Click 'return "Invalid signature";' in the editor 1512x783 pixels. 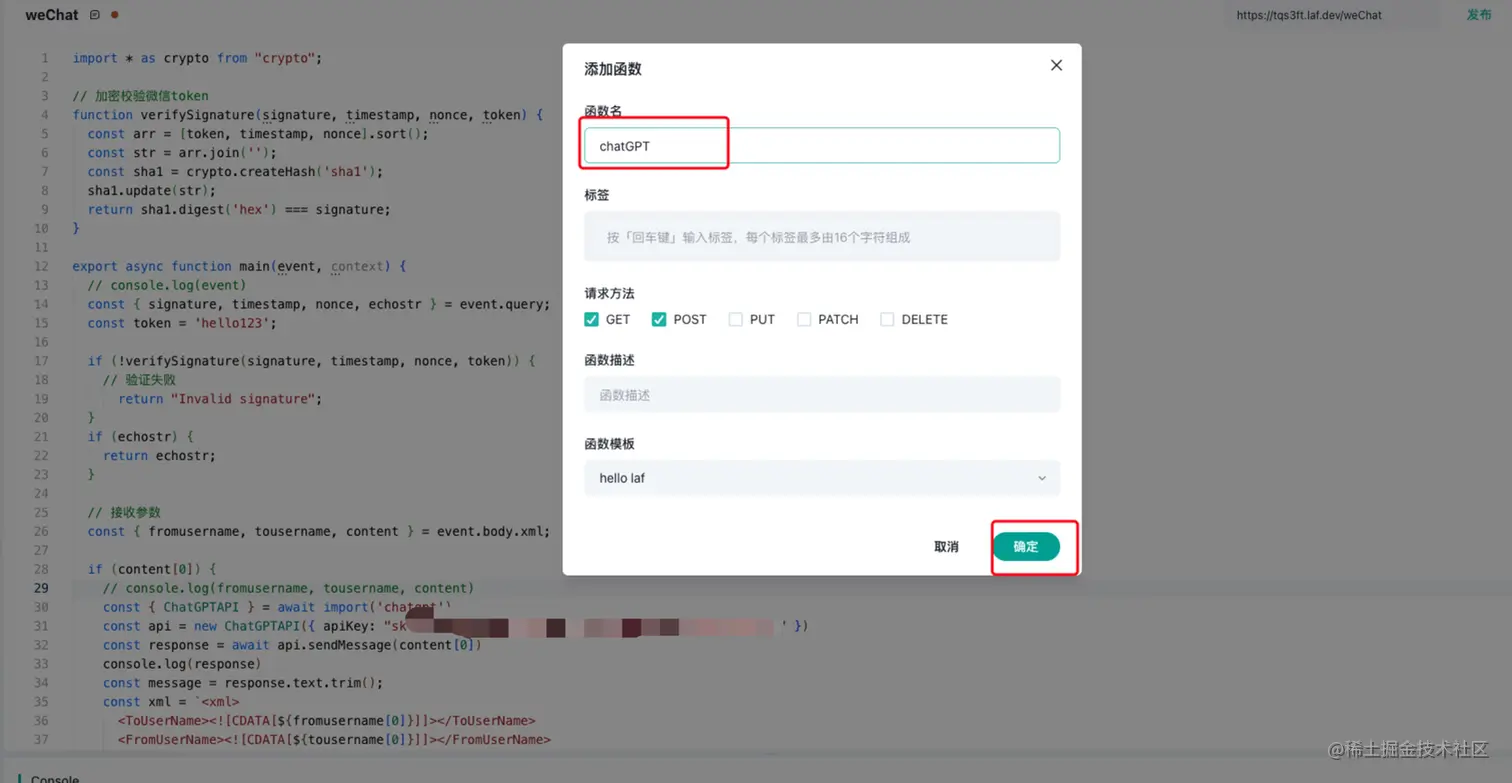[x=220, y=399]
